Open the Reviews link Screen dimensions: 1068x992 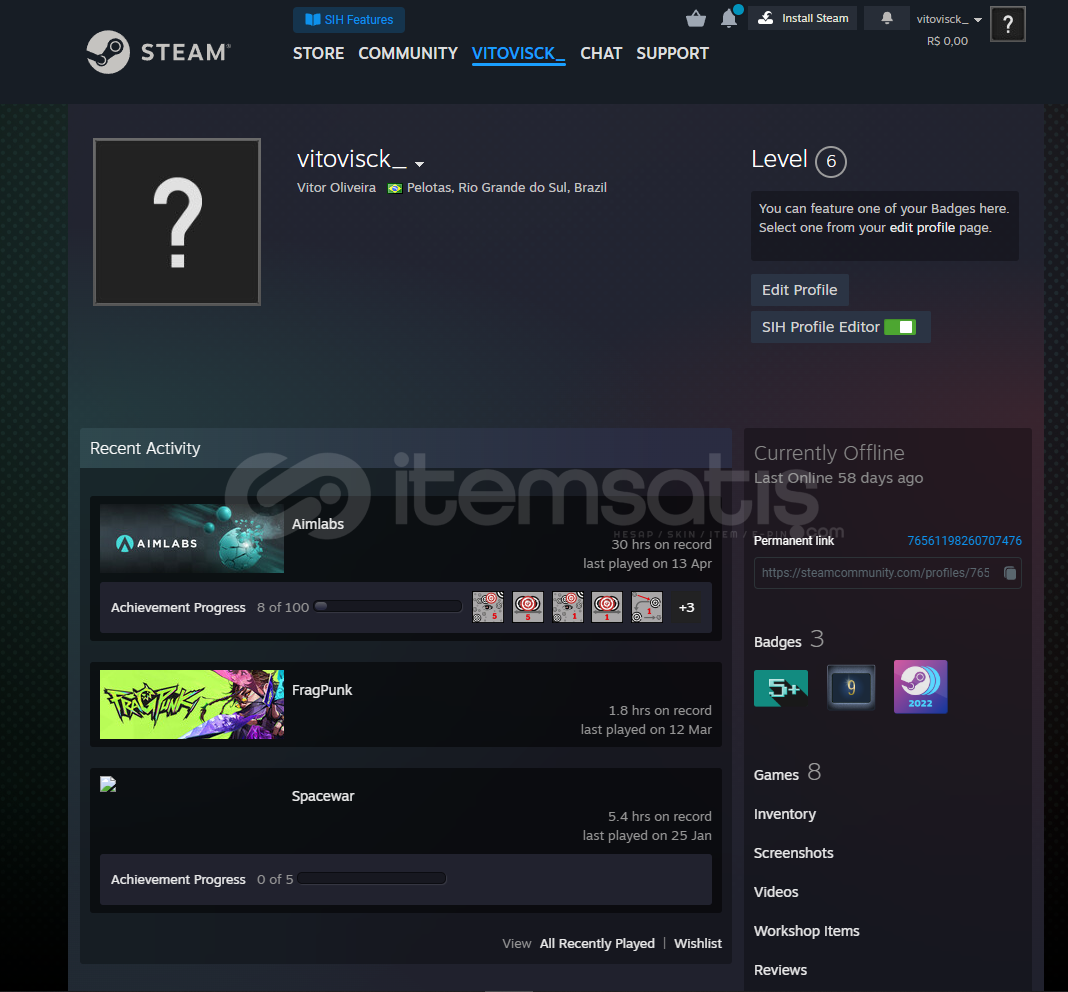780,970
